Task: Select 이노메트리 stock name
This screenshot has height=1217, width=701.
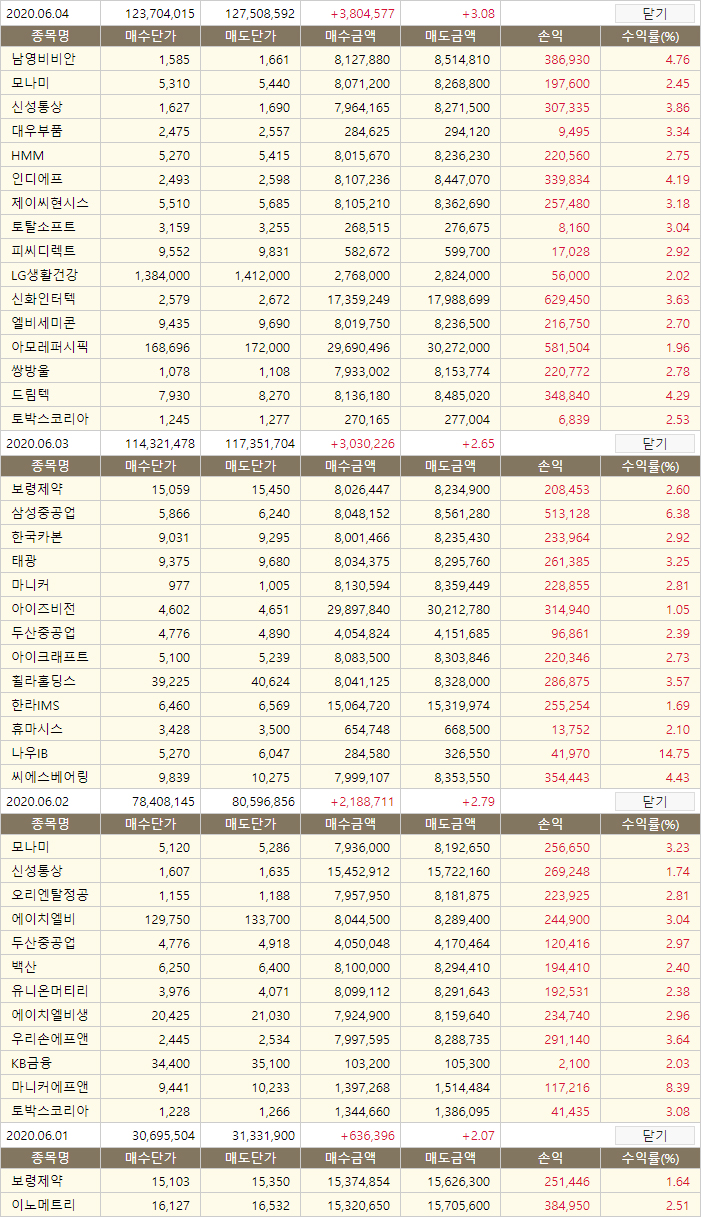Action: tap(43, 1205)
